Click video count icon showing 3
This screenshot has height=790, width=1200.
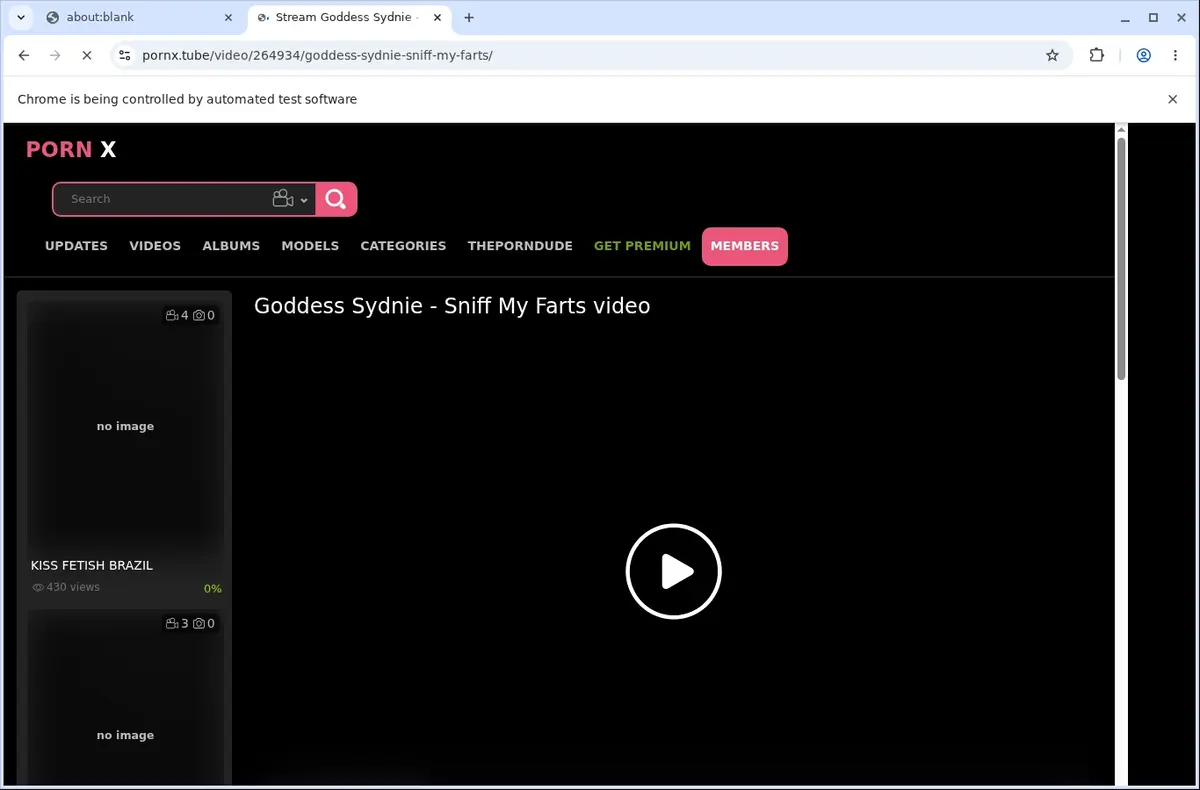click(172, 623)
